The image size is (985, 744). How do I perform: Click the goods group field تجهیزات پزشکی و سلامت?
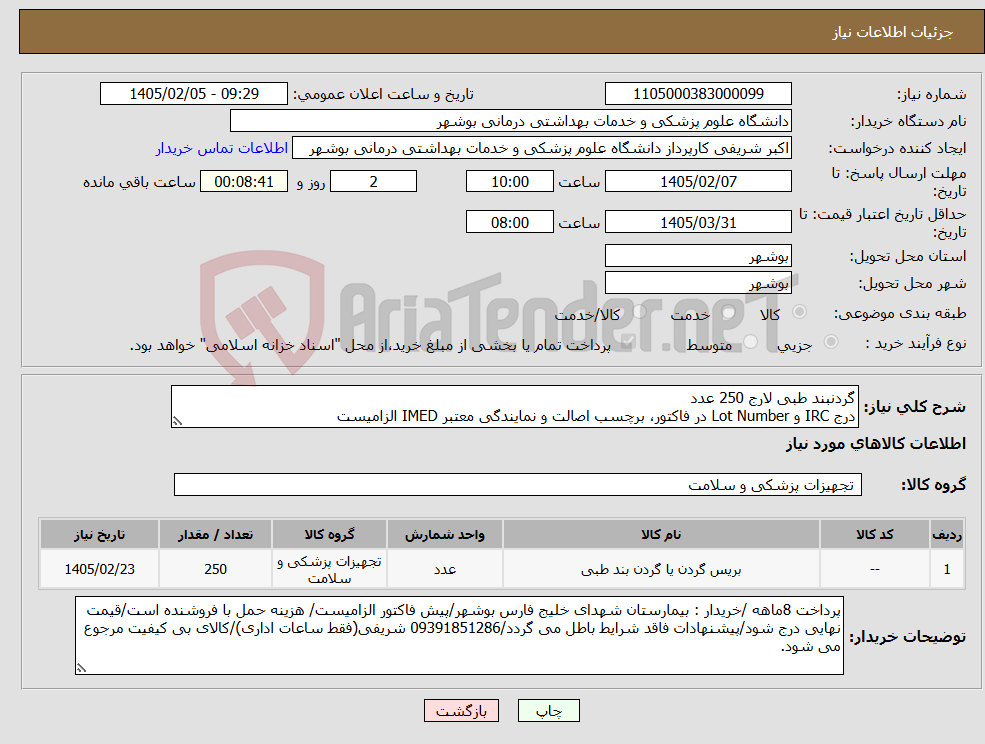coord(518,484)
